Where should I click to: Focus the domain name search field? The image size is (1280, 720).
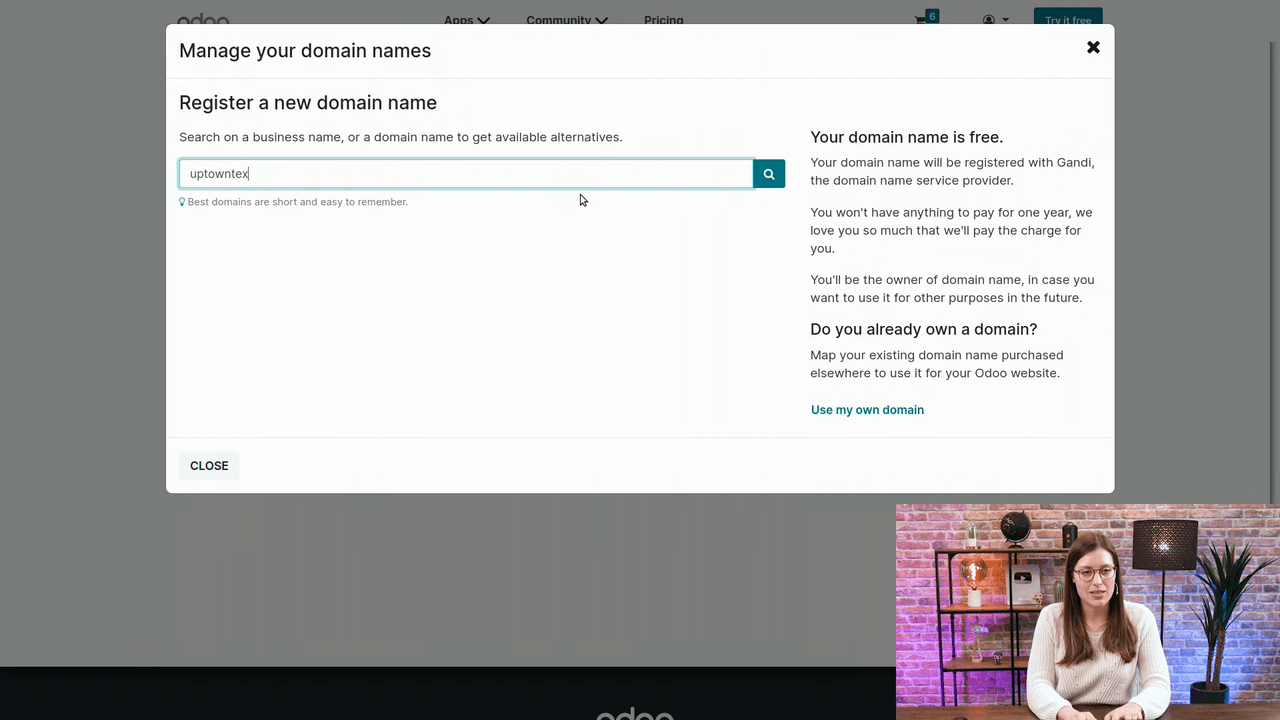click(x=465, y=174)
